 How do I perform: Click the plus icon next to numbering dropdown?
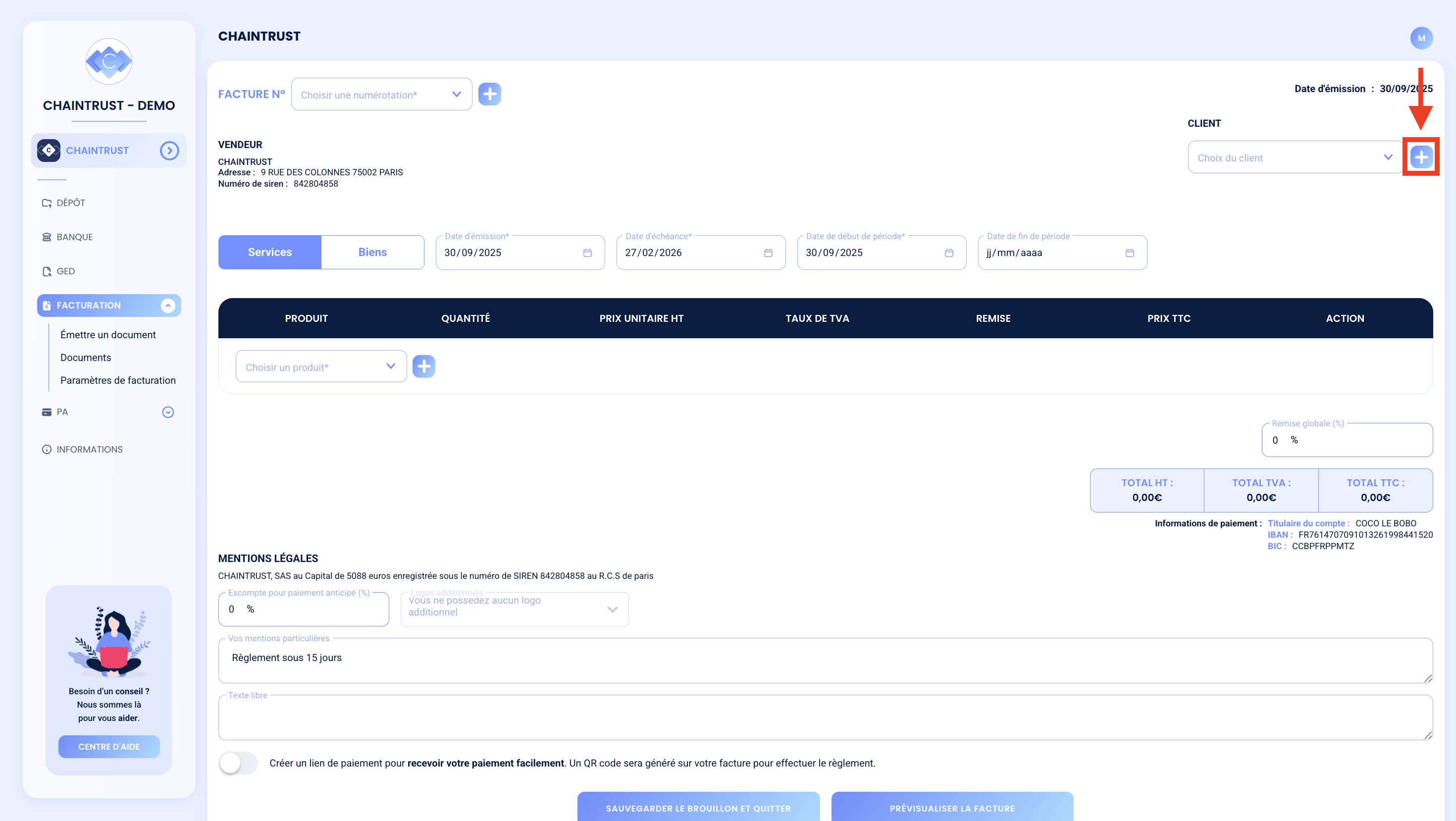tap(489, 94)
